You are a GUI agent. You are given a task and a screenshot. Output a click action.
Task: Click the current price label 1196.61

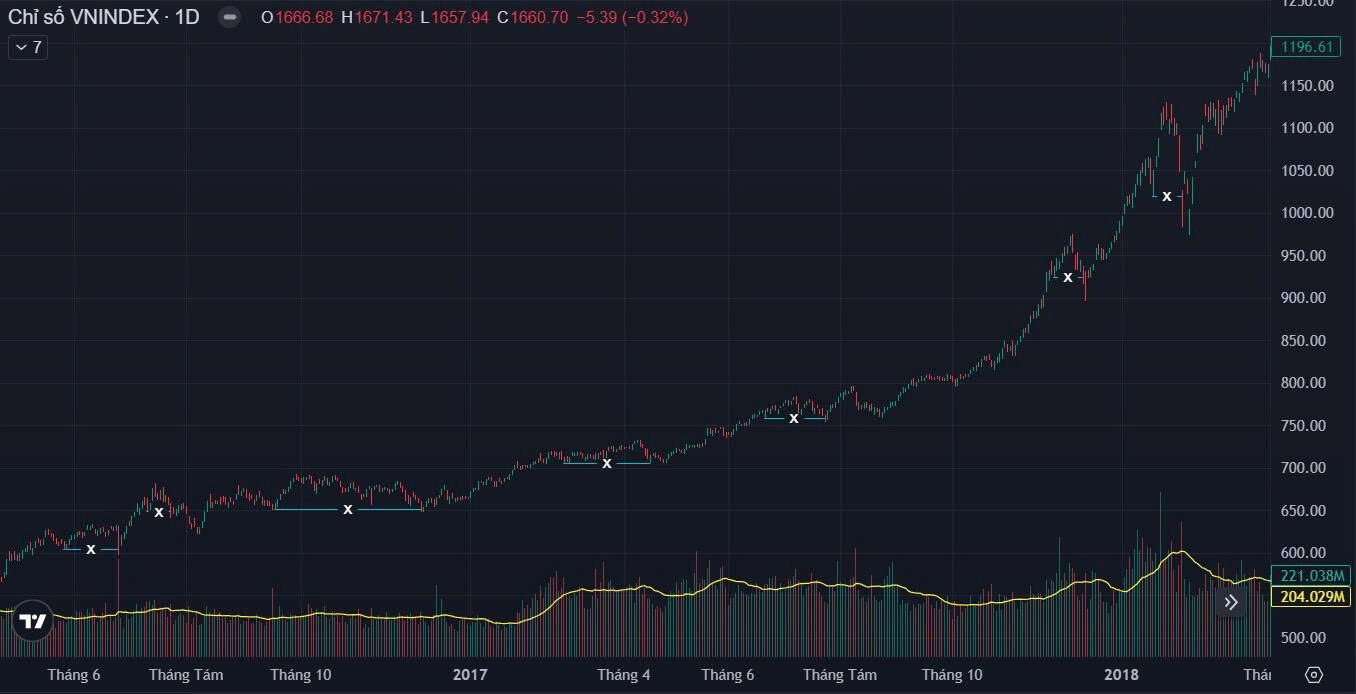[1305, 47]
